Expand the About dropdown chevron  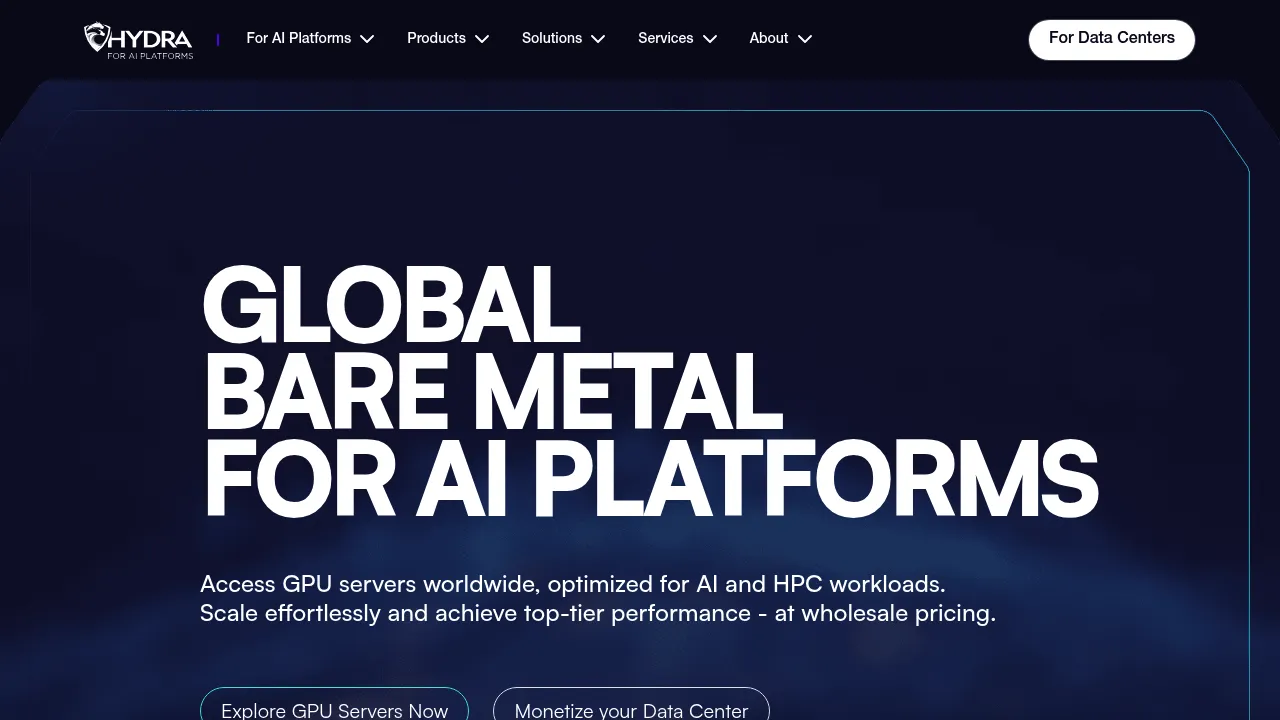point(805,39)
